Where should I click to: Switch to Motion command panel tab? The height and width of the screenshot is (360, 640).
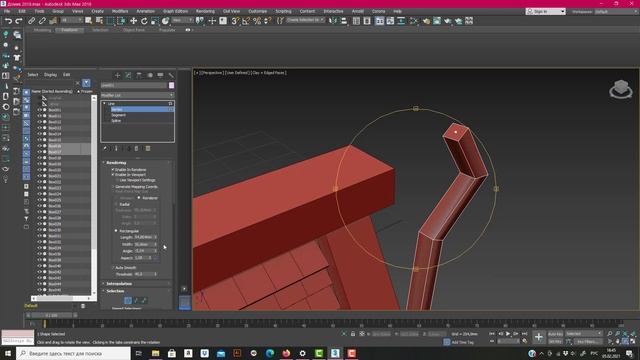point(150,75)
